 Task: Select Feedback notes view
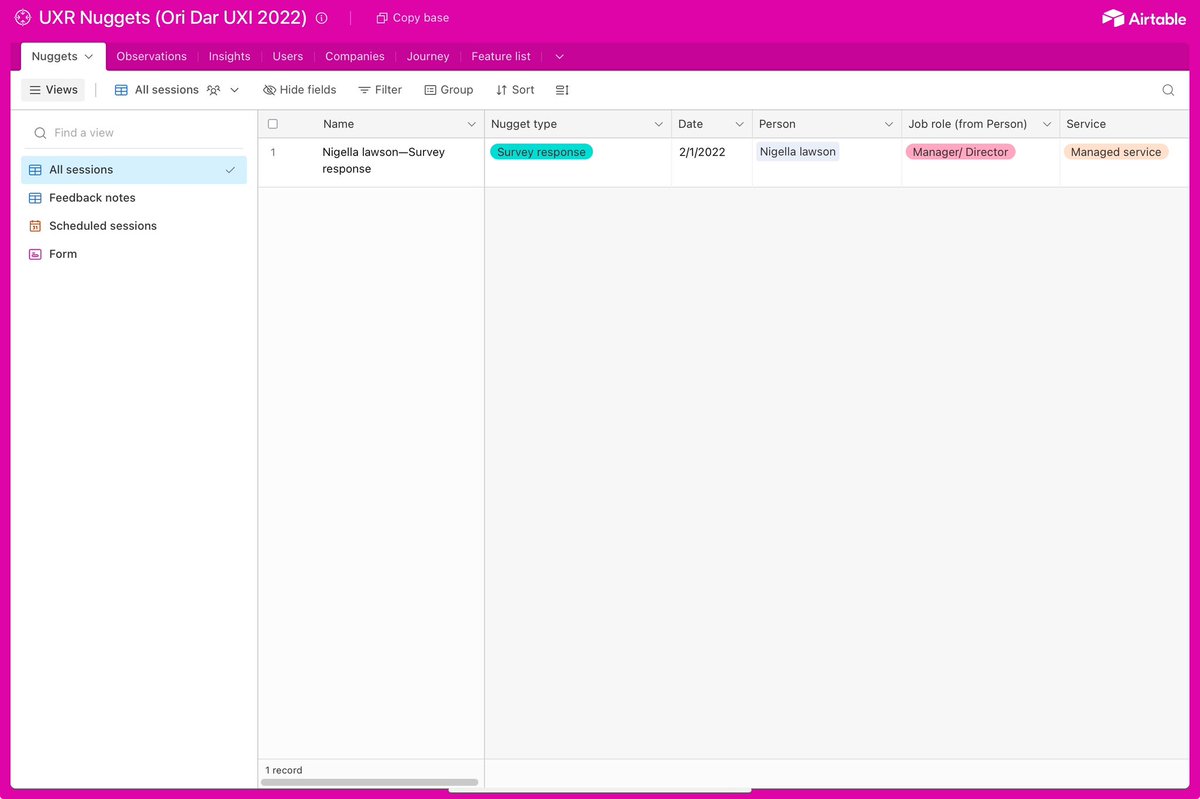(x=134, y=198)
